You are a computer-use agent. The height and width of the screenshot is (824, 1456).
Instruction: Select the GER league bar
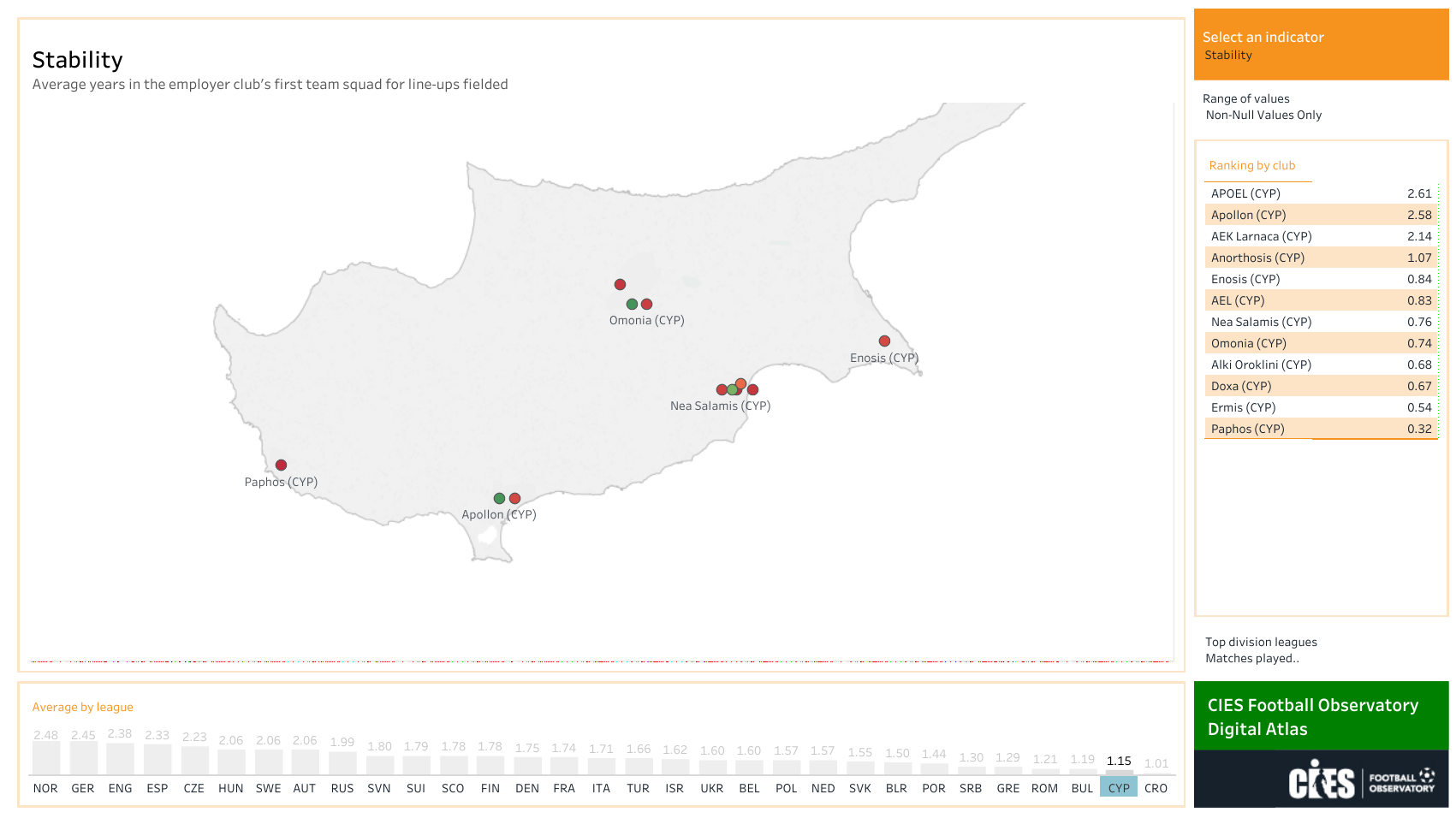[83, 758]
